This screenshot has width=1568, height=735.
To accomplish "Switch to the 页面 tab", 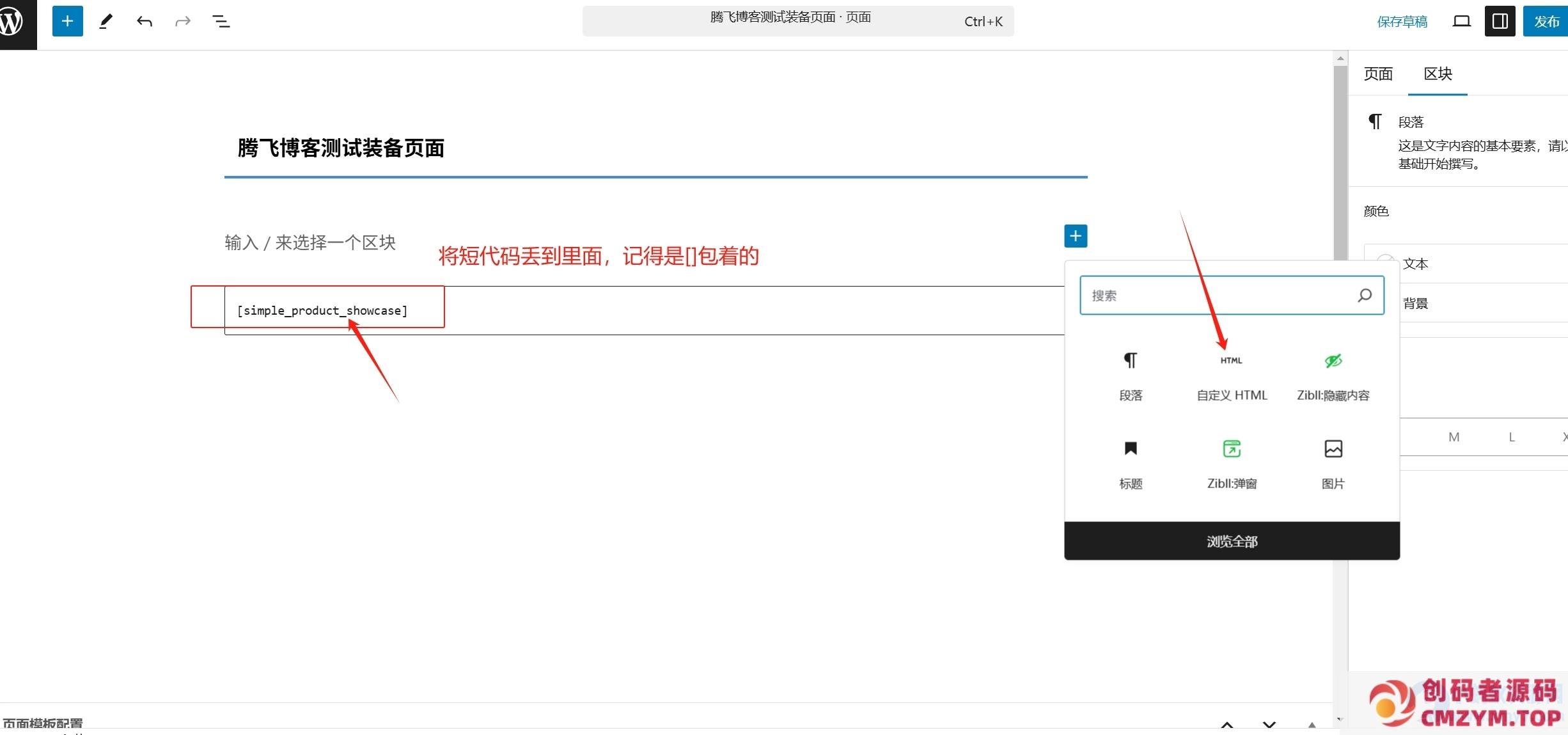I will click(x=1378, y=74).
